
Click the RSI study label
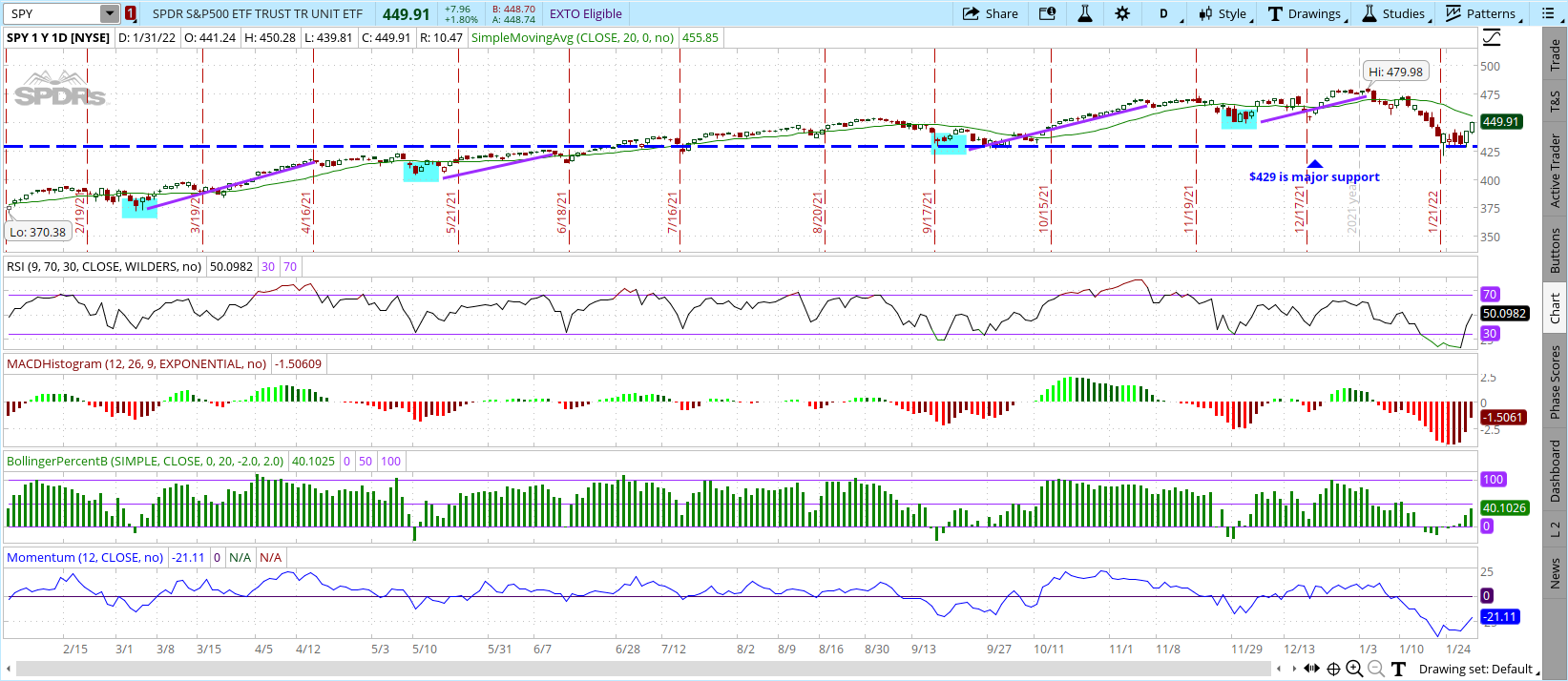(x=104, y=267)
